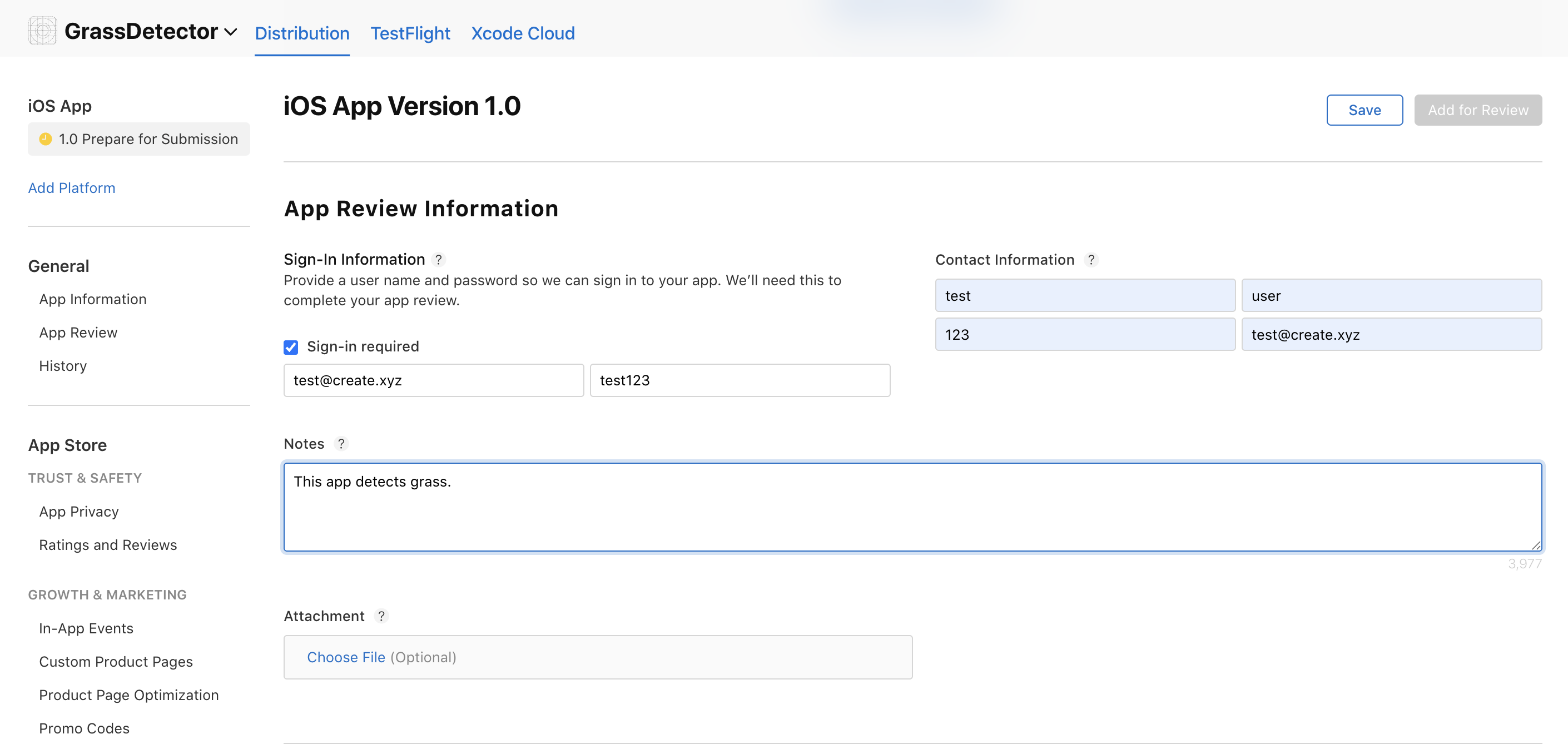
Task: Click the Notes textarea resize handle
Action: click(x=1536, y=545)
